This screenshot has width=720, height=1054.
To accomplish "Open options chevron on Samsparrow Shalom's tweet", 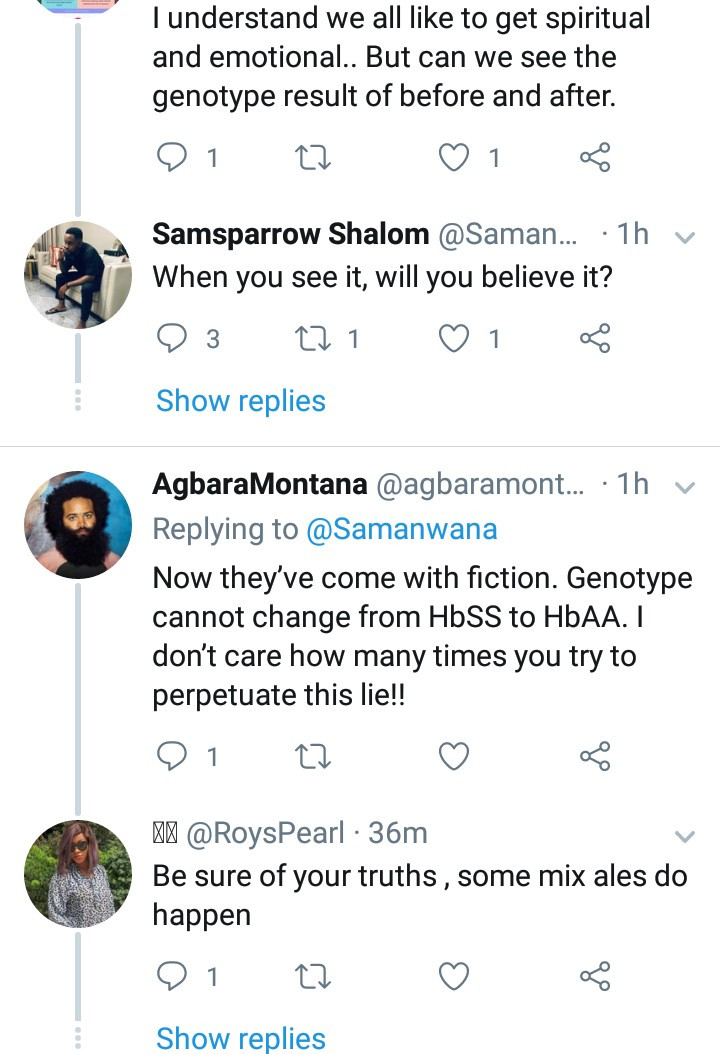I will pyautogui.click(x=684, y=237).
